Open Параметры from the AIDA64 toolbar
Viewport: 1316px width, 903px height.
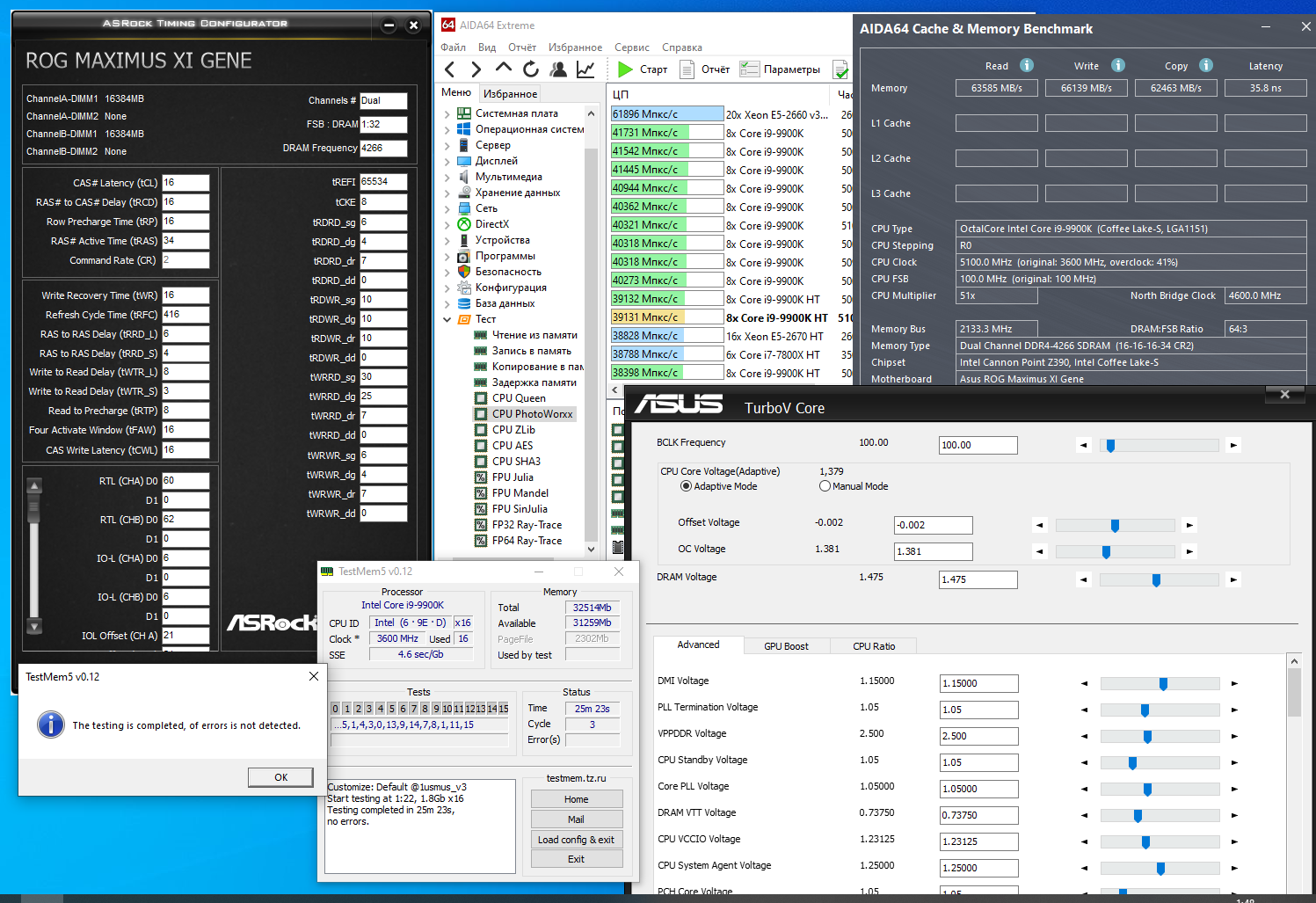point(780,69)
